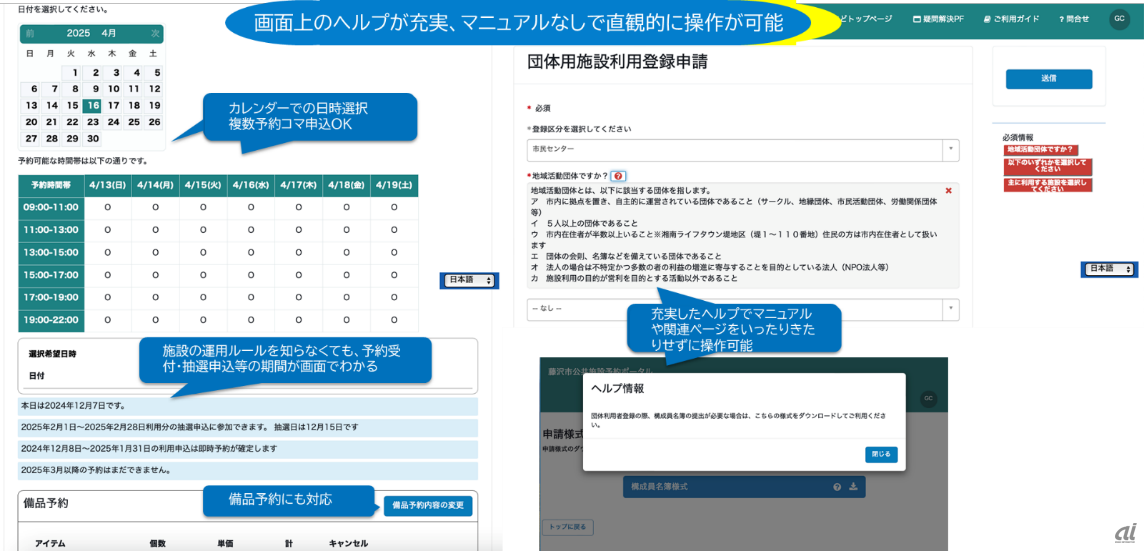This screenshot has height=551, width=1144.
Task: Click the 構成員名簿様式 download bar
Action: tap(743, 487)
